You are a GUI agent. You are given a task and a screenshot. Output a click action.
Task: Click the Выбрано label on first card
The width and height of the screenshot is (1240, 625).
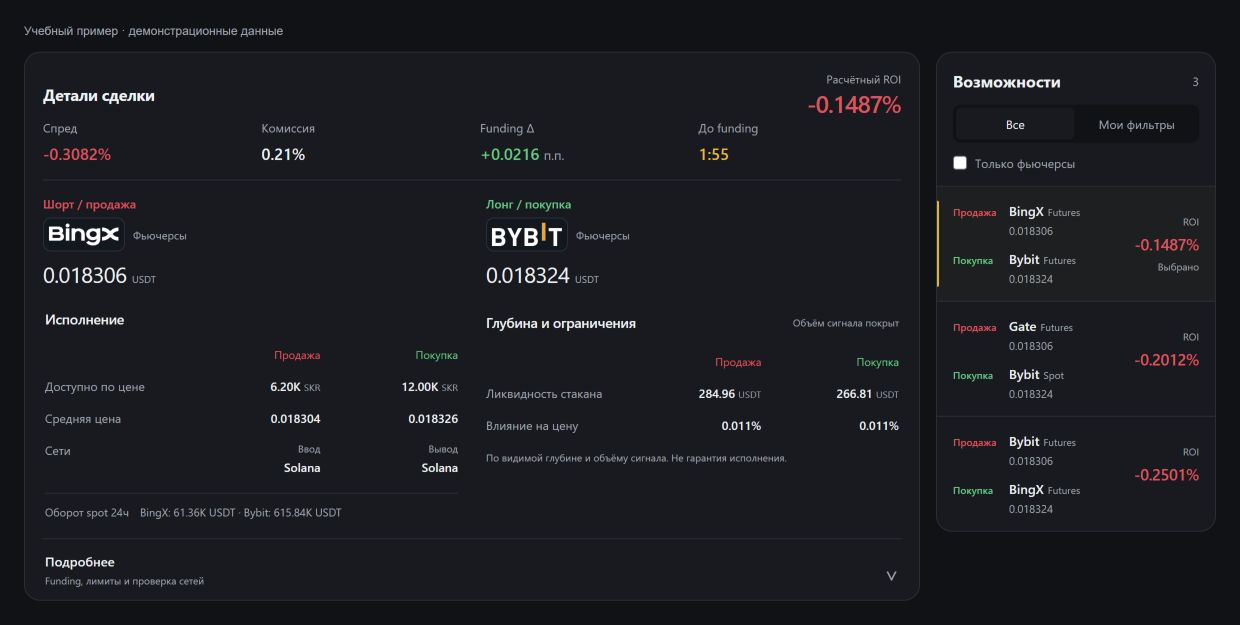pos(1178,267)
